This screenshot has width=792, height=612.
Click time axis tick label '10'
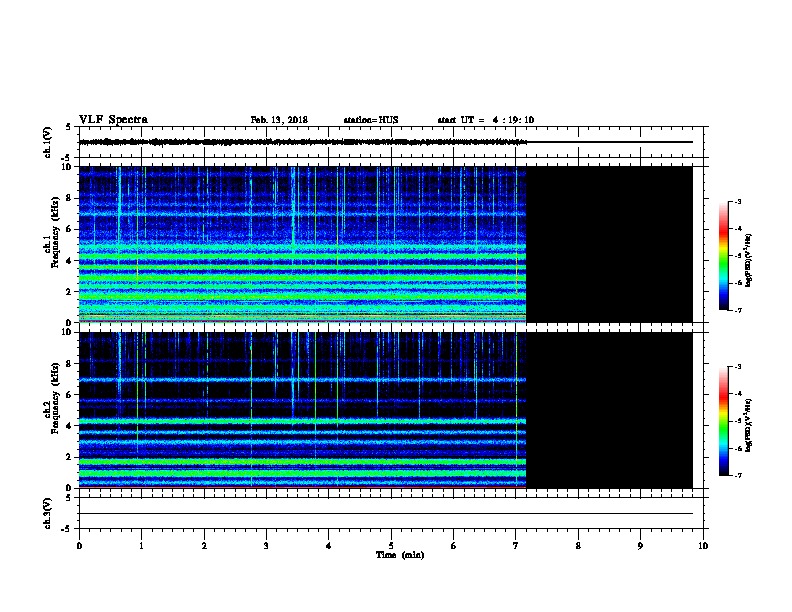point(703,546)
